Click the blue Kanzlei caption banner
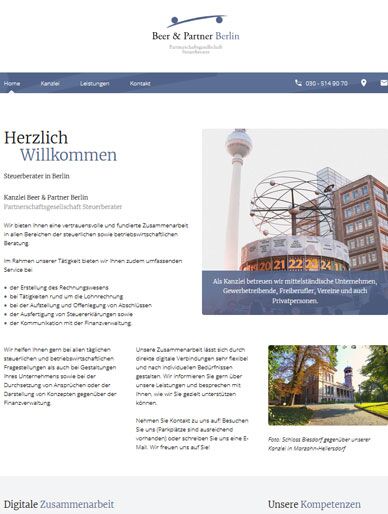Image resolution: width=388 pixels, height=514 pixels. point(295,292)
